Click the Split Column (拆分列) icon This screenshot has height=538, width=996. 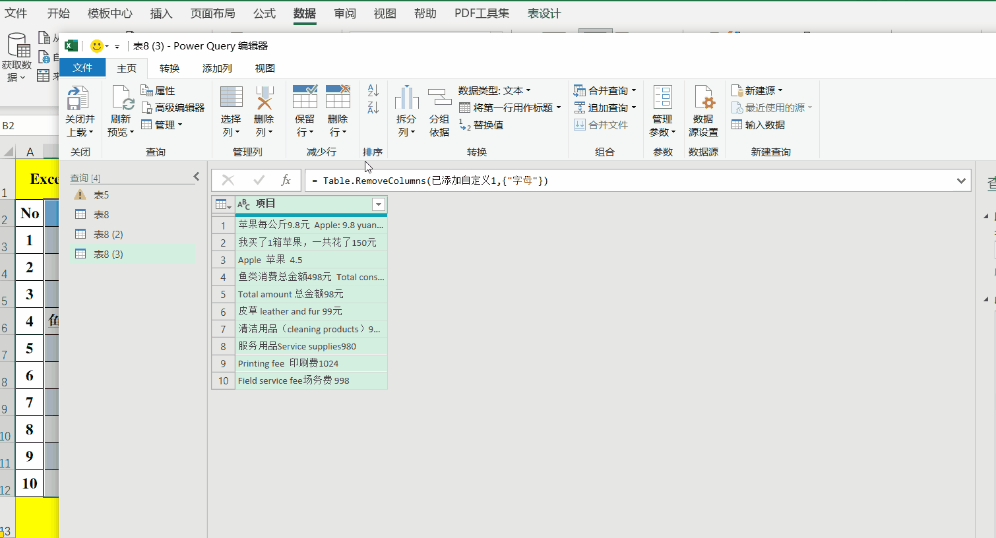[x=407, y=98]
